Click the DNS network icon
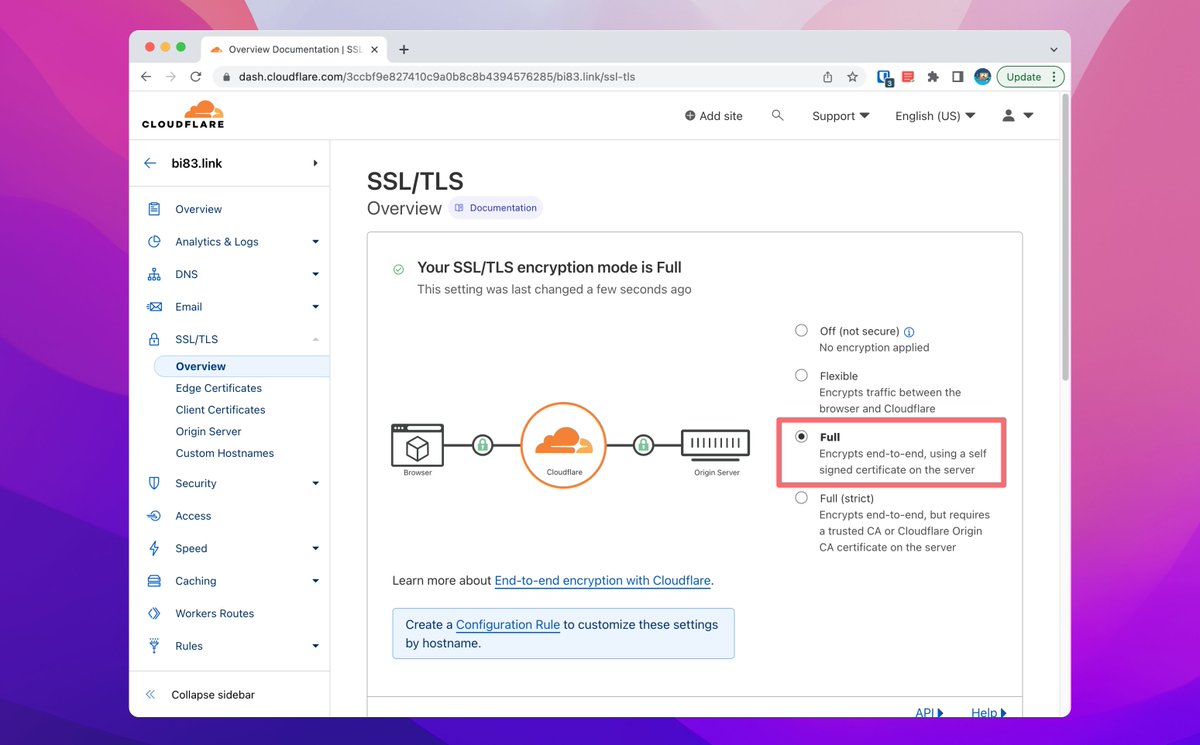Viewport: 1200px width, 745px height. pyautogui.click(x=154, y=274)
